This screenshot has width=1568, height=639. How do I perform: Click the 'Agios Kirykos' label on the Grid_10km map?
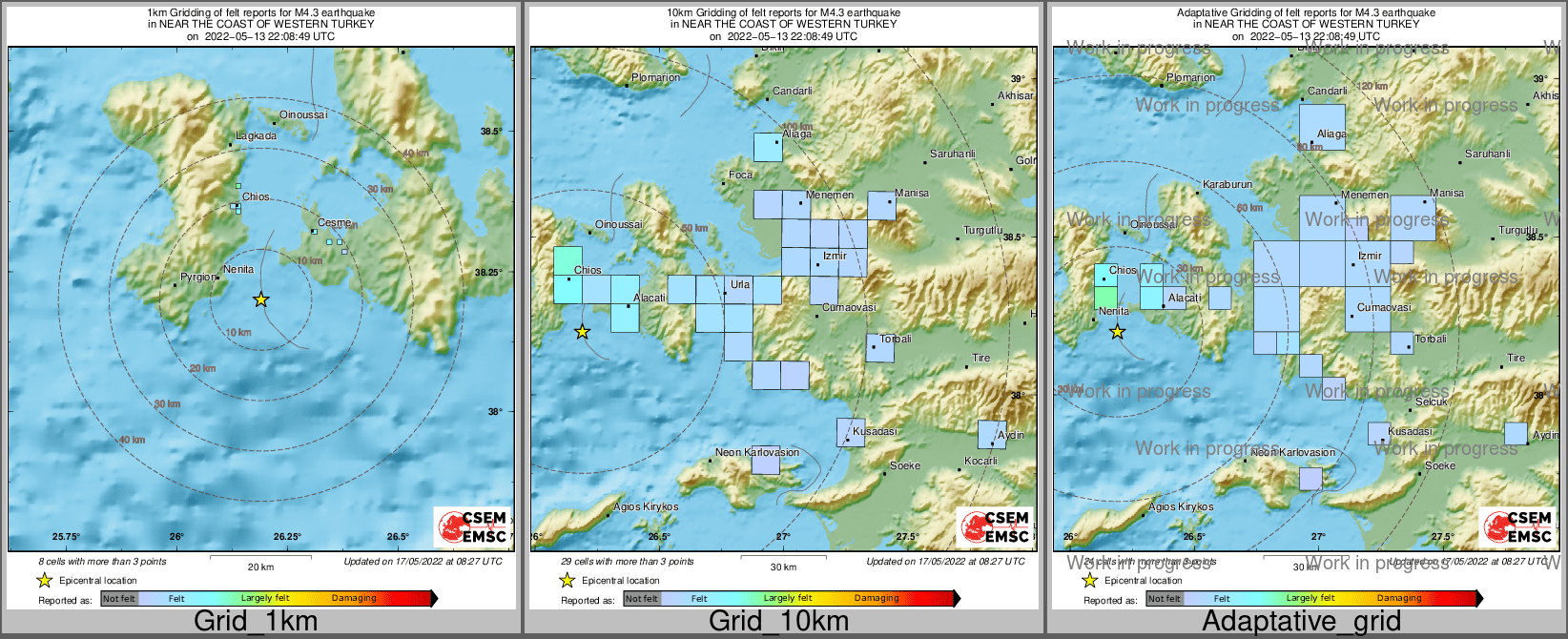[x=646, y=506]
